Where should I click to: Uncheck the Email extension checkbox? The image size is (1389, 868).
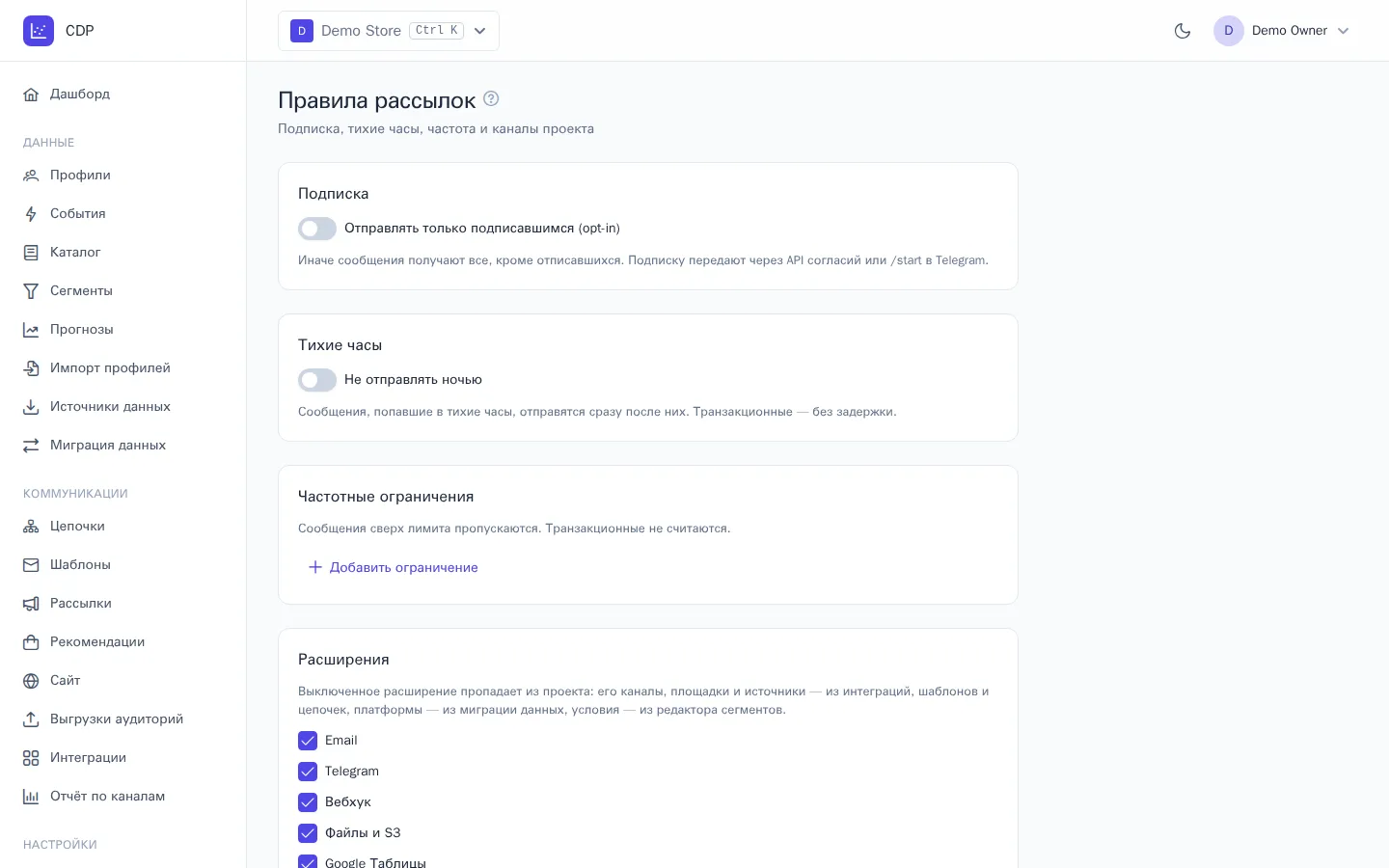pos(308,741)
